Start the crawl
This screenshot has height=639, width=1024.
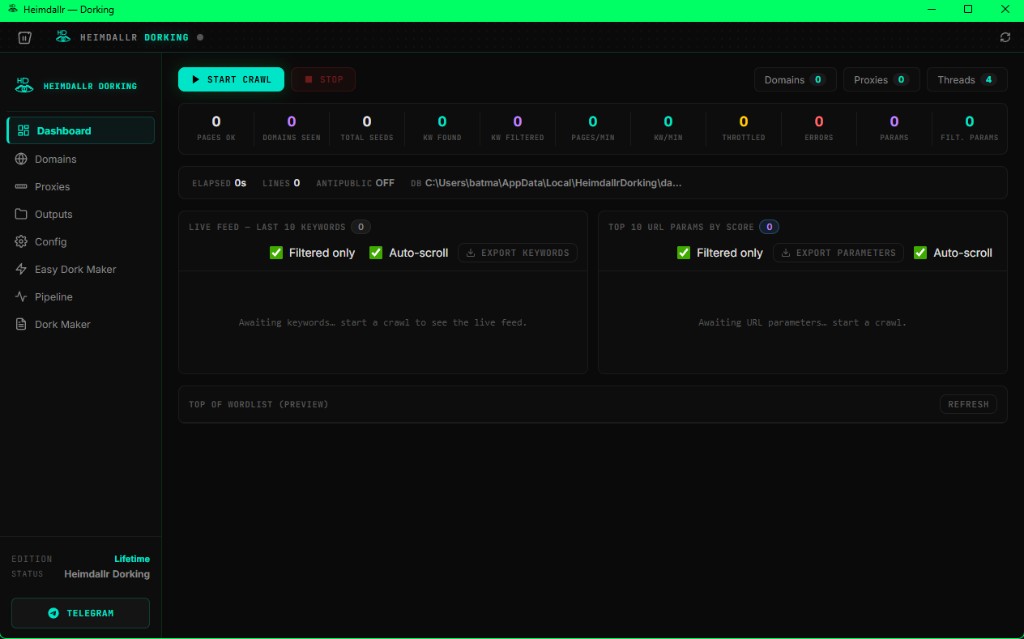[x=231, y=79]
